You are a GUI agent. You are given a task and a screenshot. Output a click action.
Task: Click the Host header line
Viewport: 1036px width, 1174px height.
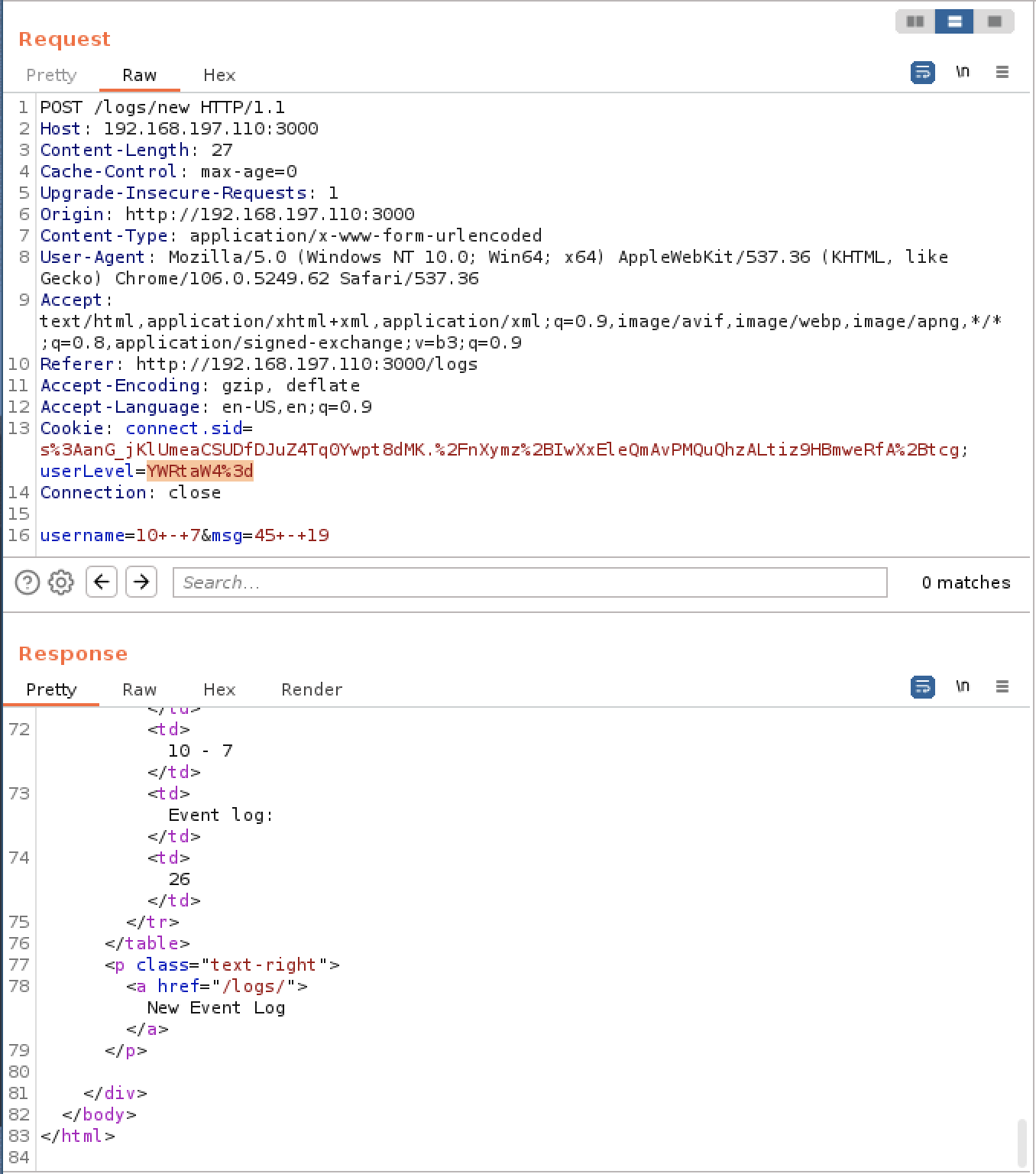click(179, 128)
